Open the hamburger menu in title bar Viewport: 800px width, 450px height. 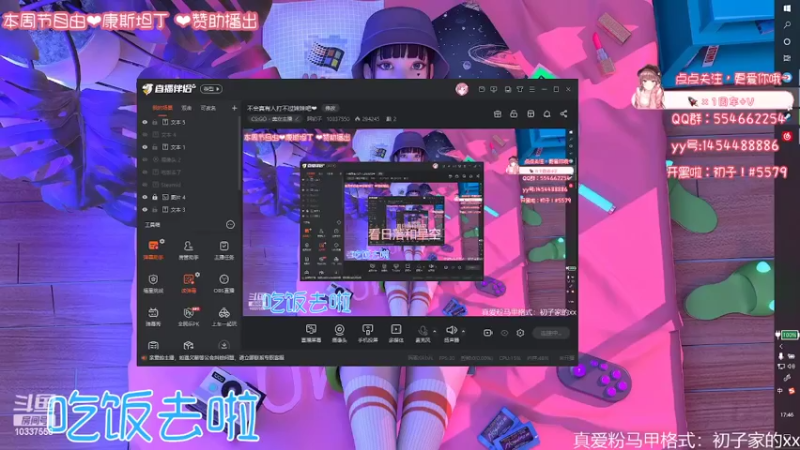tap(532, 89)
